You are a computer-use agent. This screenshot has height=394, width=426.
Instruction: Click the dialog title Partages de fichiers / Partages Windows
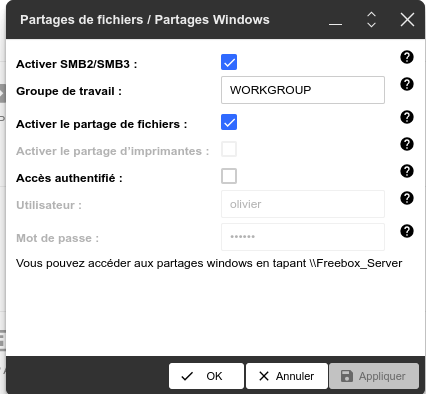(x=145, y=20)
